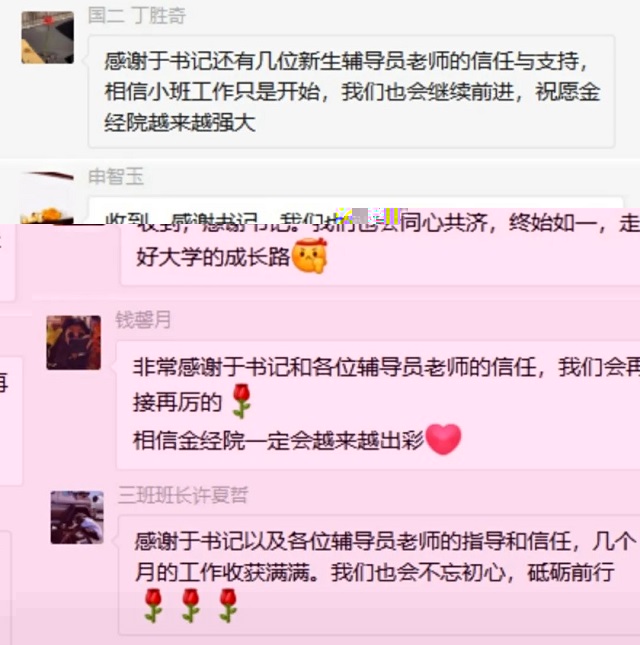Image resolution: width=640 pixels, height=645 pixels.
Task: Click the middle rose emoji in 许夏哲's message
Action: [190, 605]
